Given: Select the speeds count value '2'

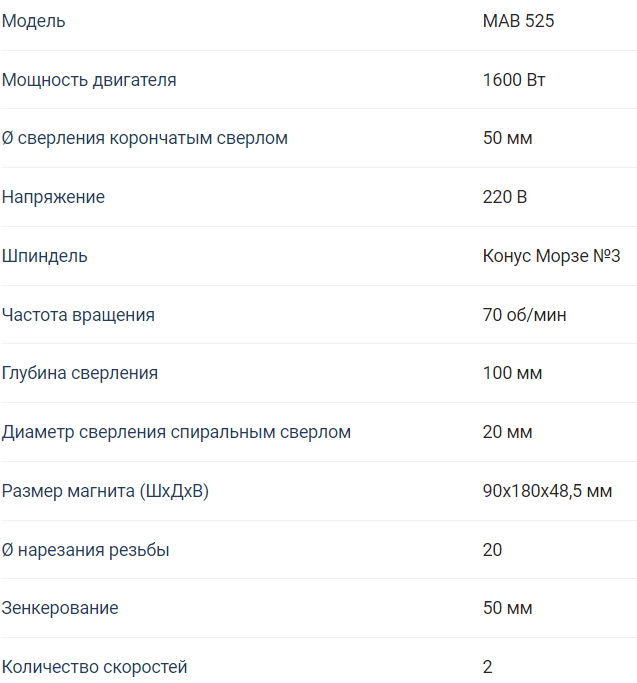Looking at the screenshot, I should (x=488, y=667).
